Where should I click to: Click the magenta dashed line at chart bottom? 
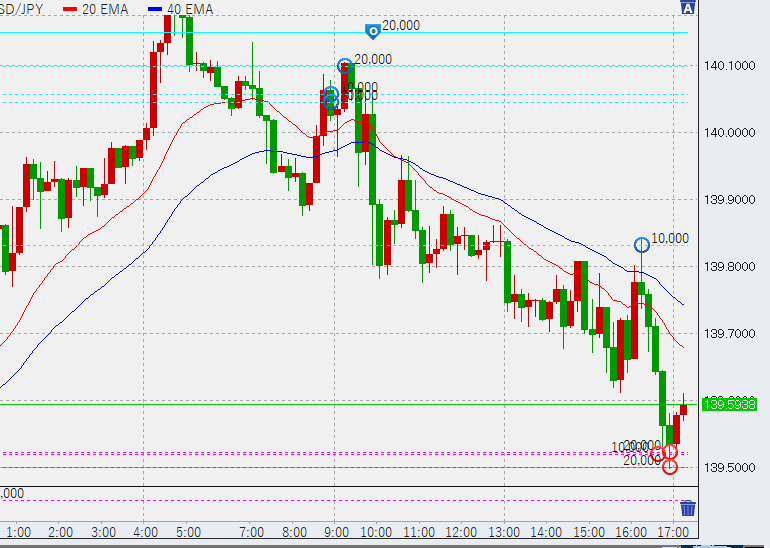(x=300, y=500)
